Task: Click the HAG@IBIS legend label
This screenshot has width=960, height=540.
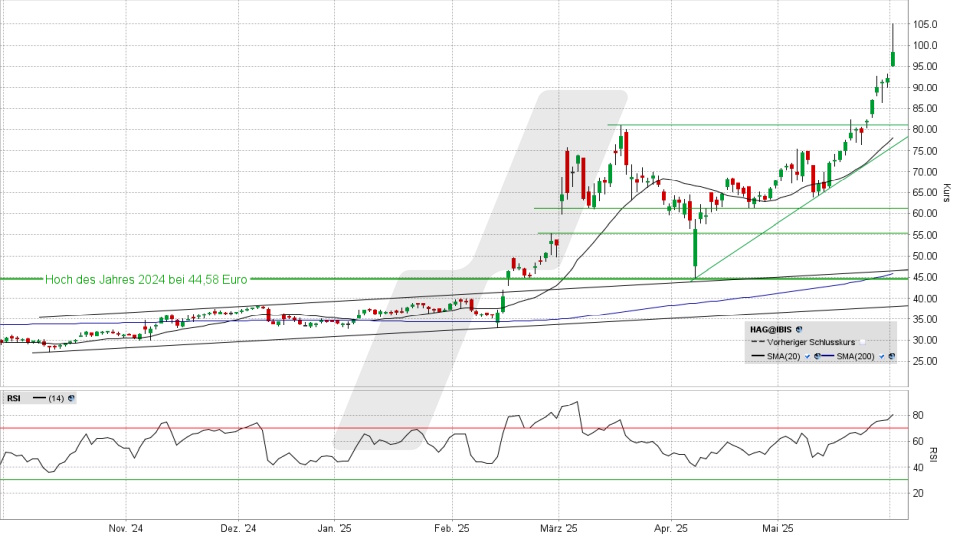Action: pos(771,329)
